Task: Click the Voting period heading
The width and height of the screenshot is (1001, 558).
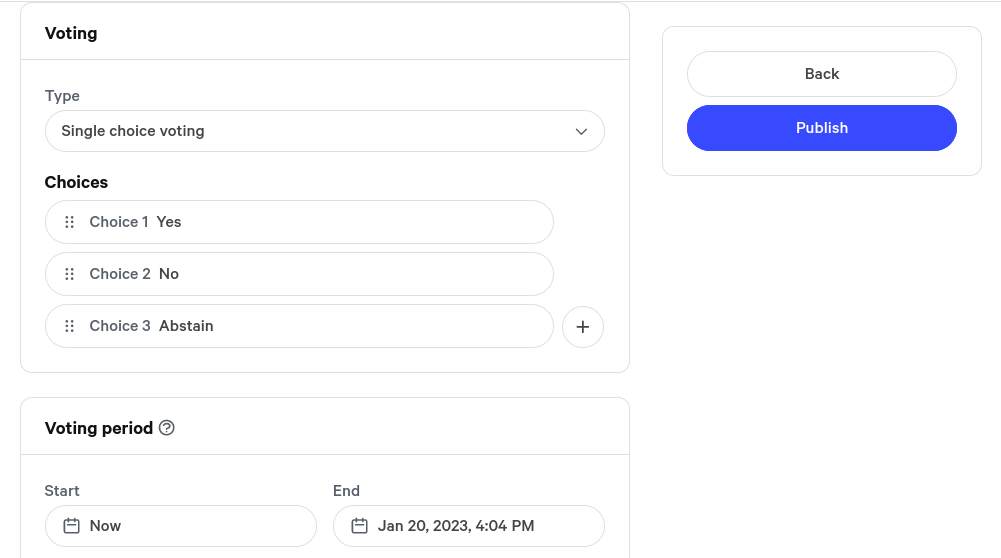Action: (99, 428)
